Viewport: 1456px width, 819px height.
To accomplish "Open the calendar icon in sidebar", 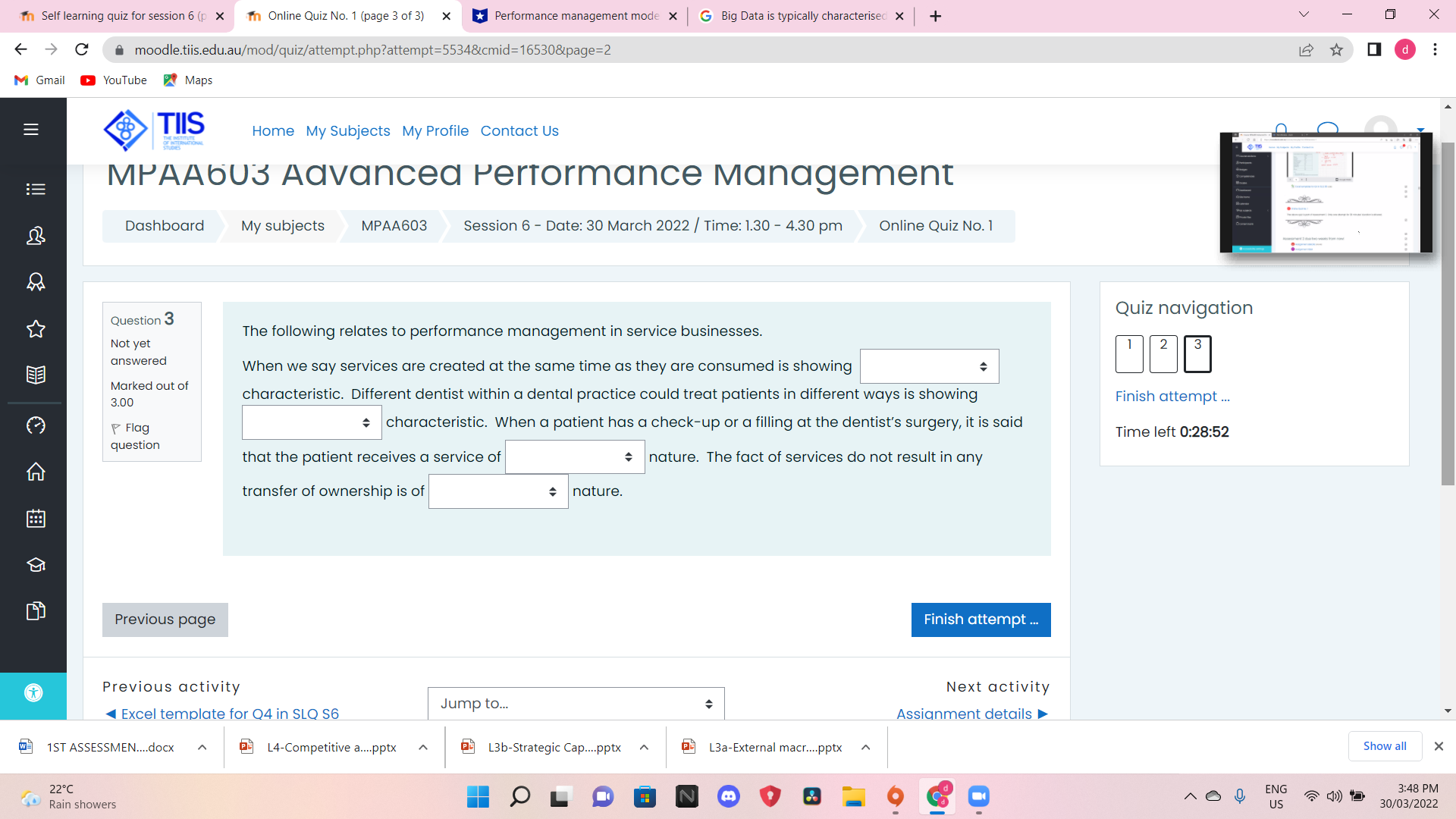I will coord(36,519).
